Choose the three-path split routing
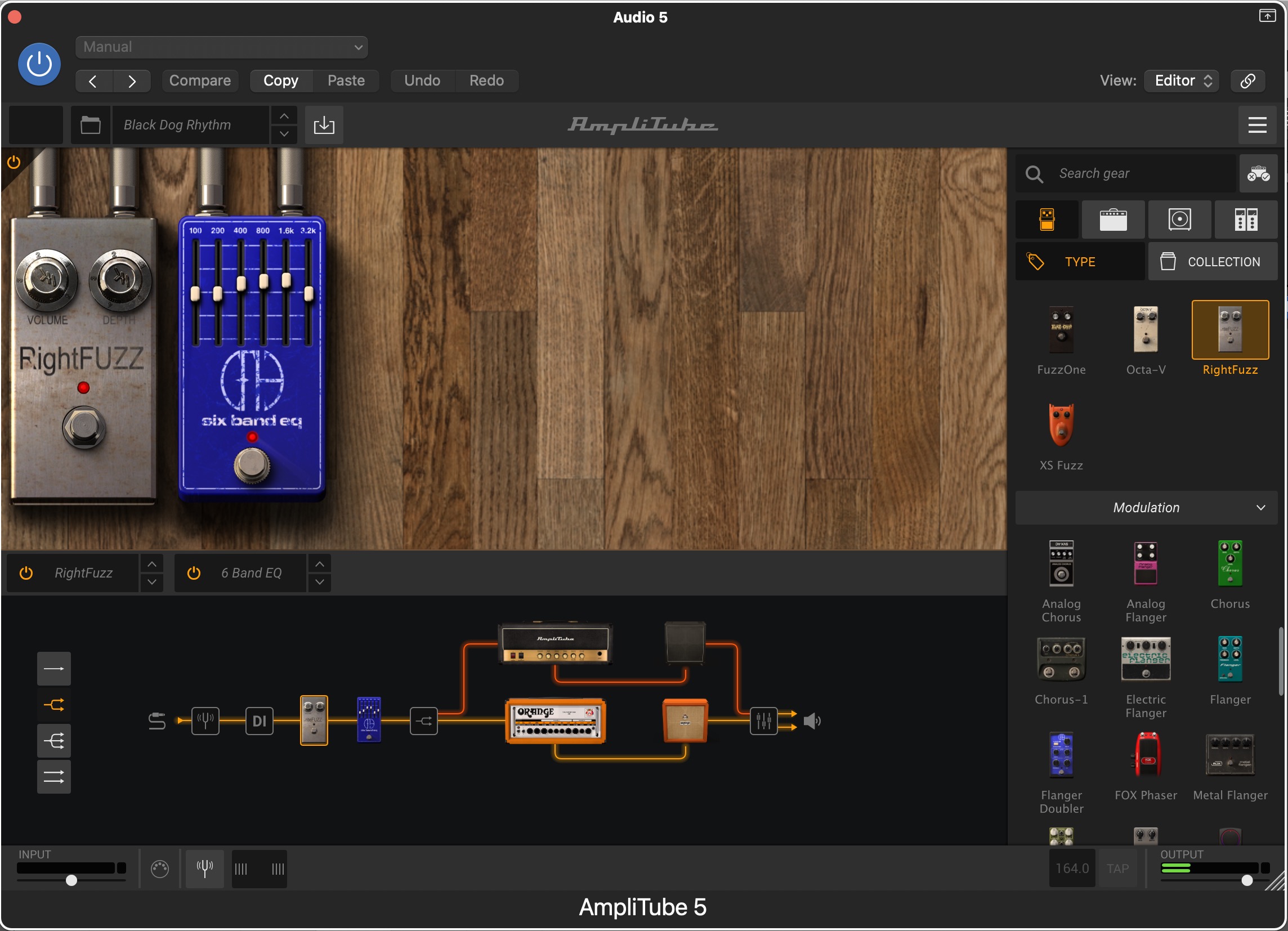Viewport: 1288px width, 931px height. [54, 741]
